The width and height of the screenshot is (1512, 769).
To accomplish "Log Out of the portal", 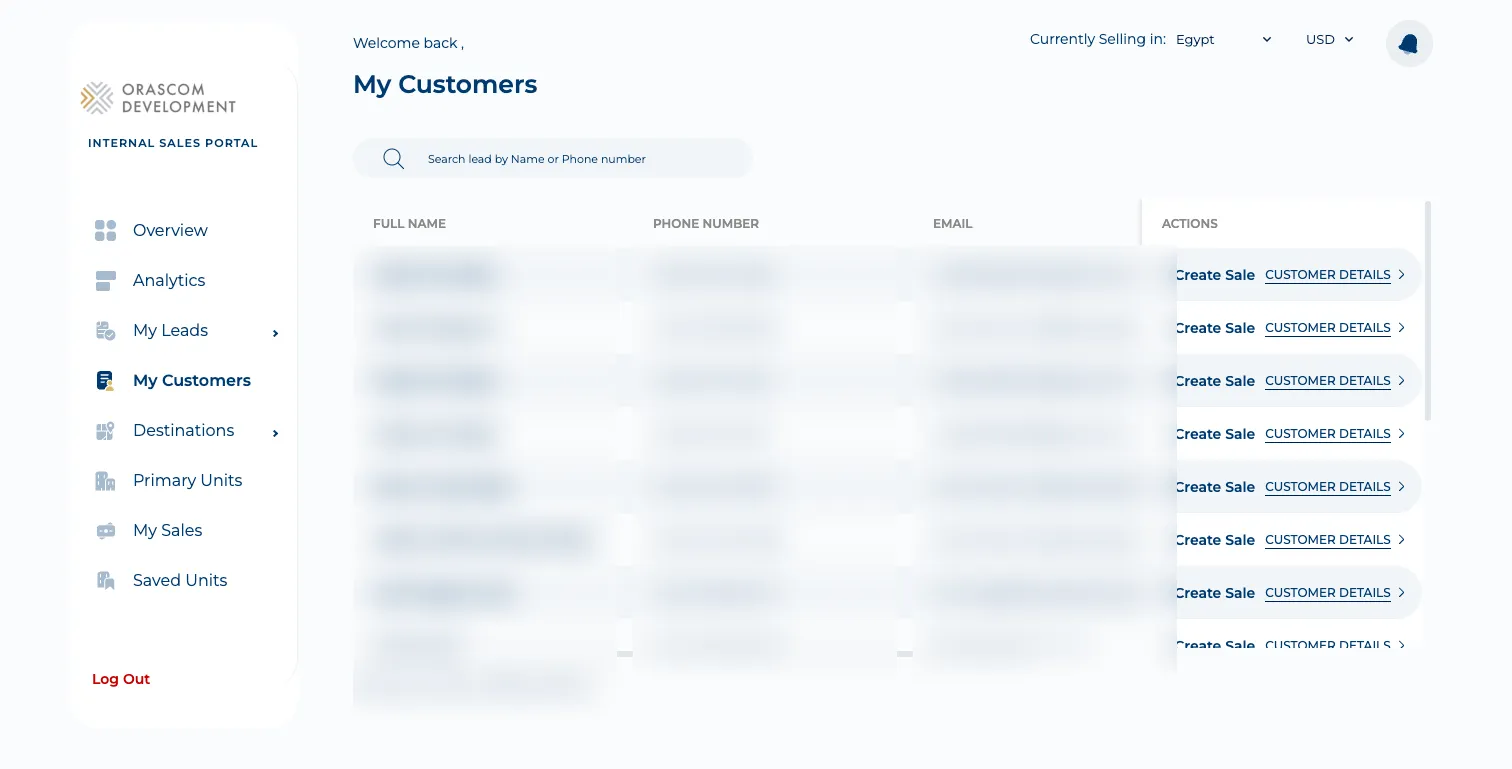I will 121,679.
